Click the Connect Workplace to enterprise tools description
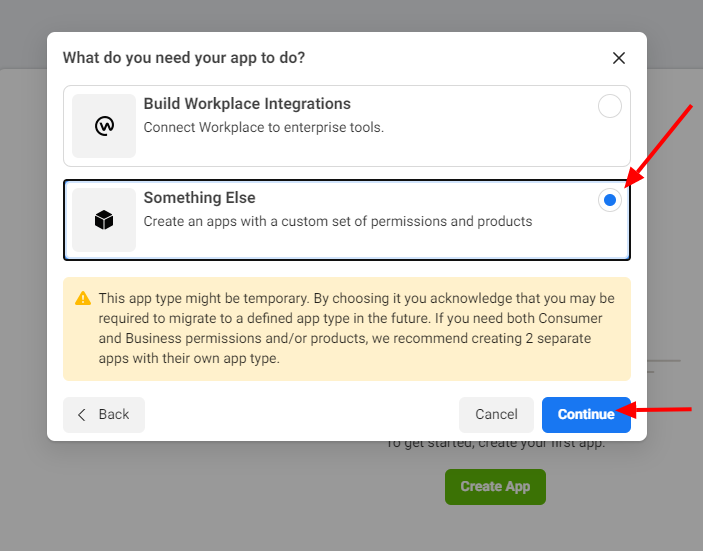 click(x=264, y=127)
